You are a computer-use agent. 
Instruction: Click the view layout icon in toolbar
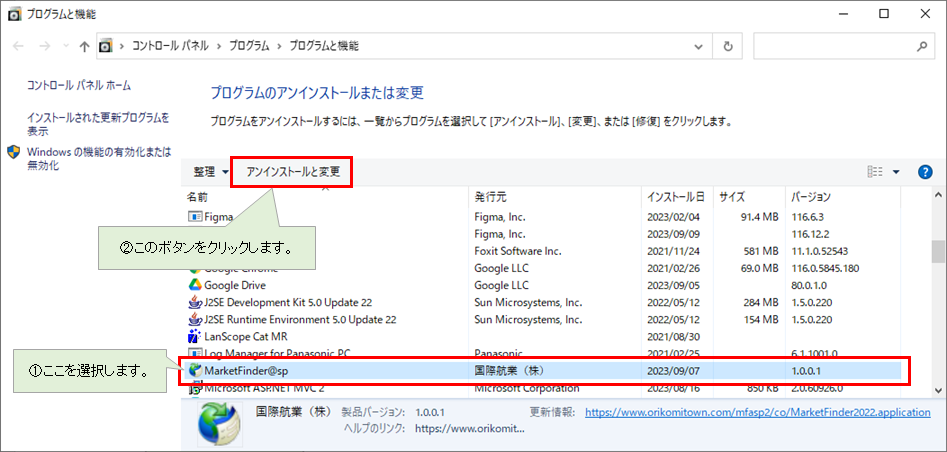[x=875, y=172]
